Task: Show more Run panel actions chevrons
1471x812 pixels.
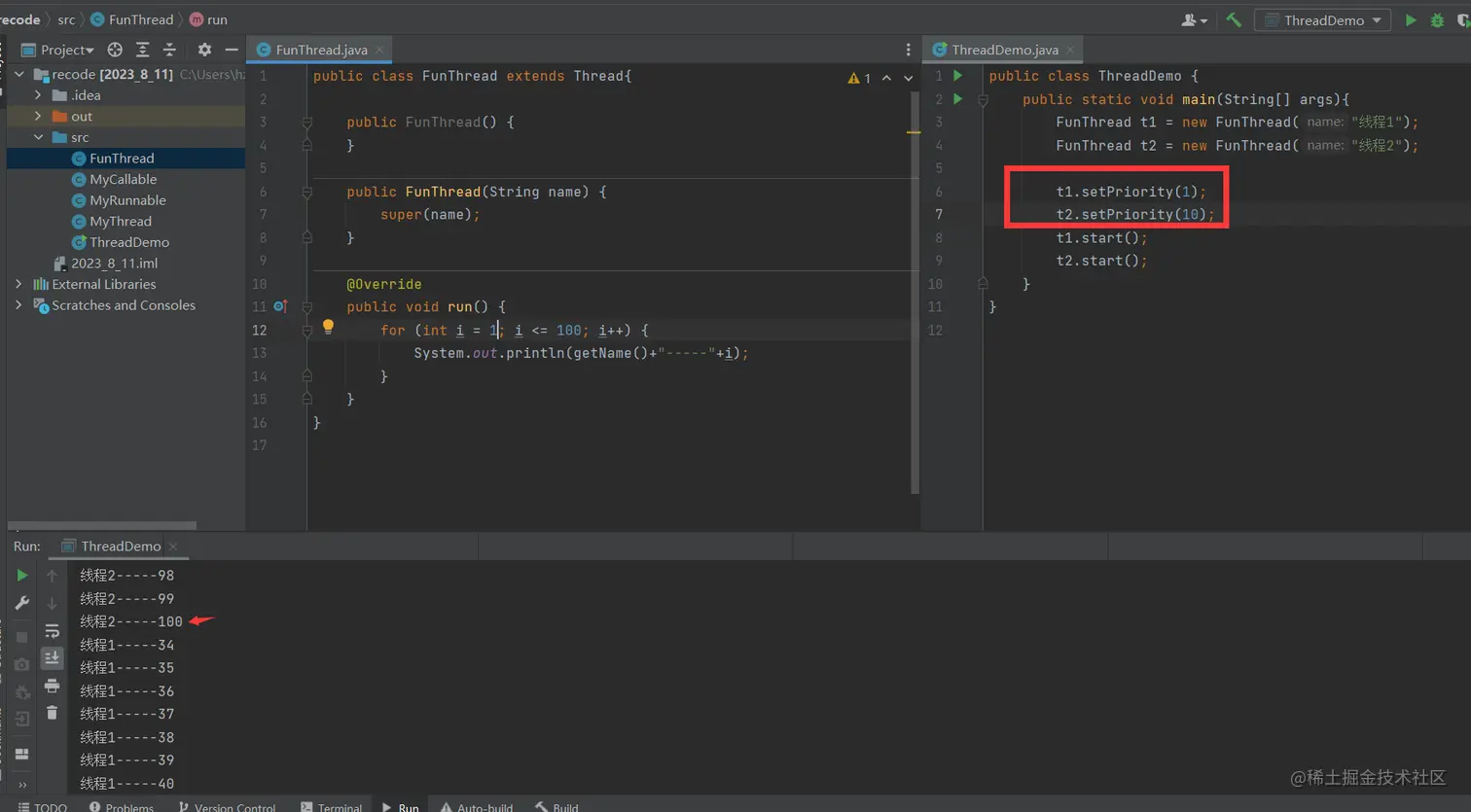Action: (x=21, y=784)
